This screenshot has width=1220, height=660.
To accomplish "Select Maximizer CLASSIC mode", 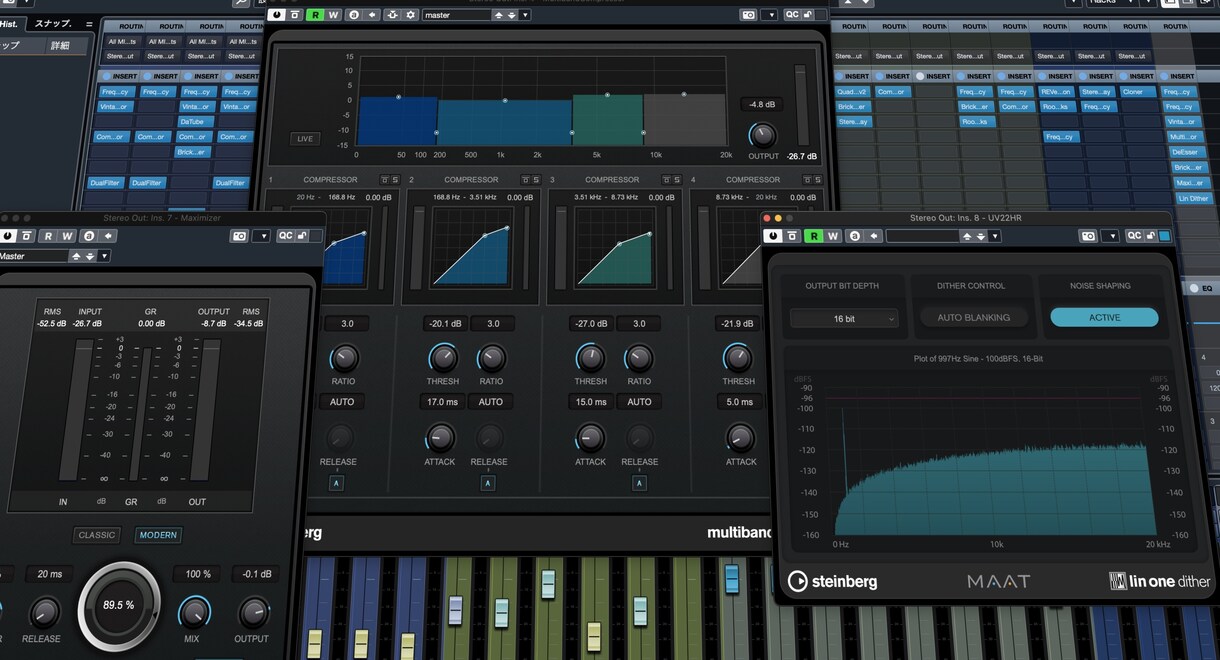I will pyautogui.click(x=97, y=535).
